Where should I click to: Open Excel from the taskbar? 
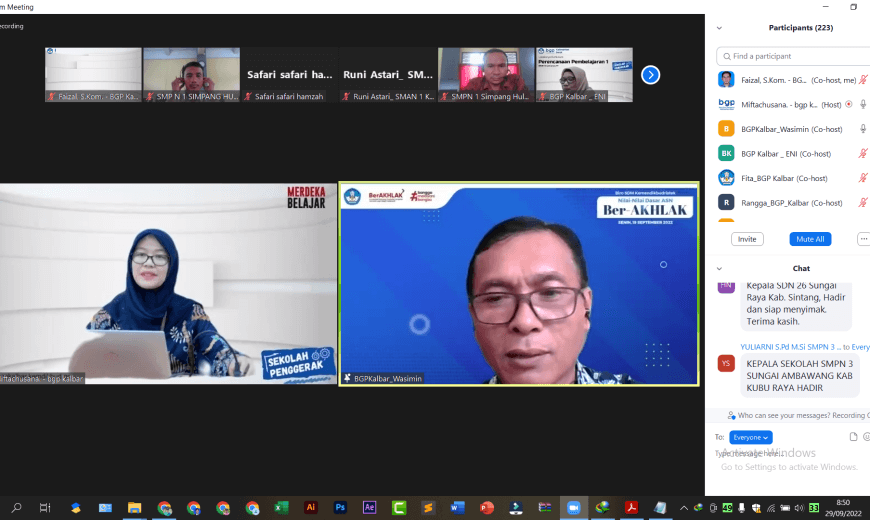click(x=282, y=508)
